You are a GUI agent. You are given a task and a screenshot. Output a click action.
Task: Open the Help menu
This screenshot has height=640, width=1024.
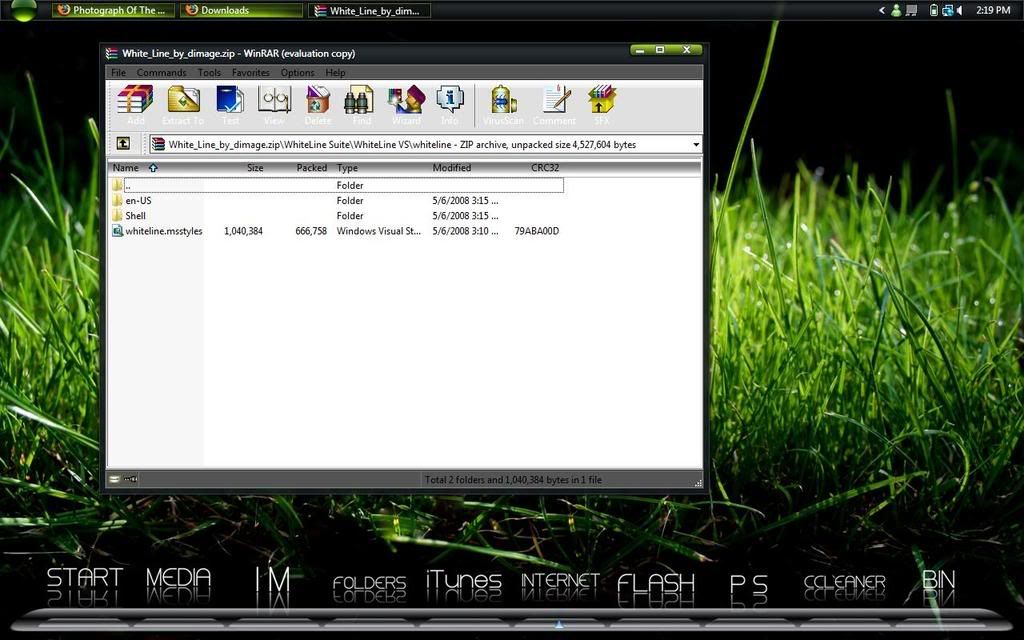coord(335,72)
